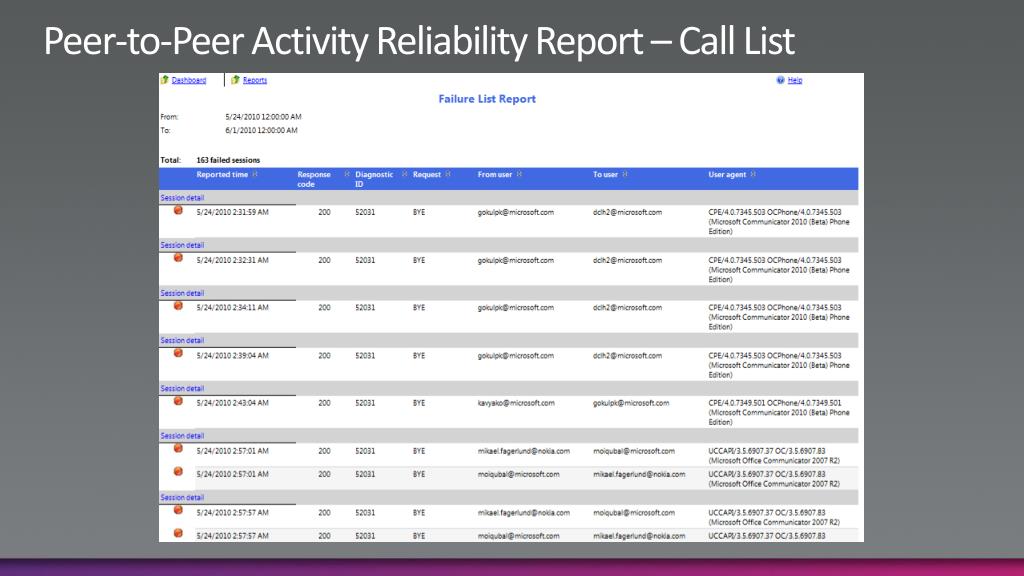Select gokulpk@microsoft.com in To user column
The width and height of the screenshot is (1024, 576).
631,404
